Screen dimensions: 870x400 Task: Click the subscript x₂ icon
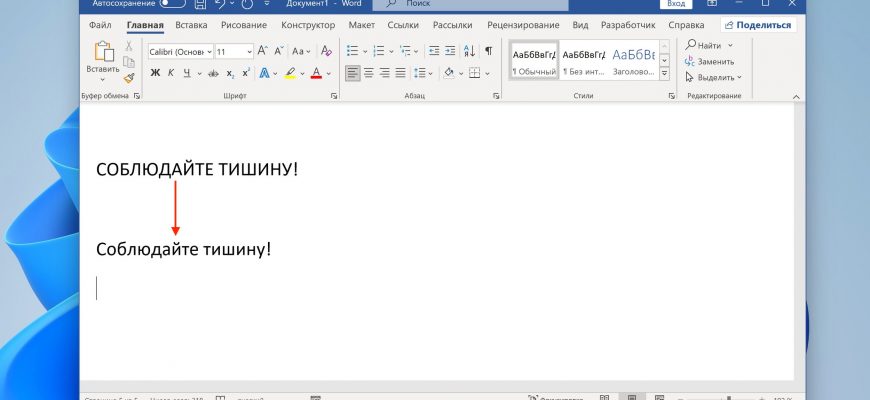230,73
